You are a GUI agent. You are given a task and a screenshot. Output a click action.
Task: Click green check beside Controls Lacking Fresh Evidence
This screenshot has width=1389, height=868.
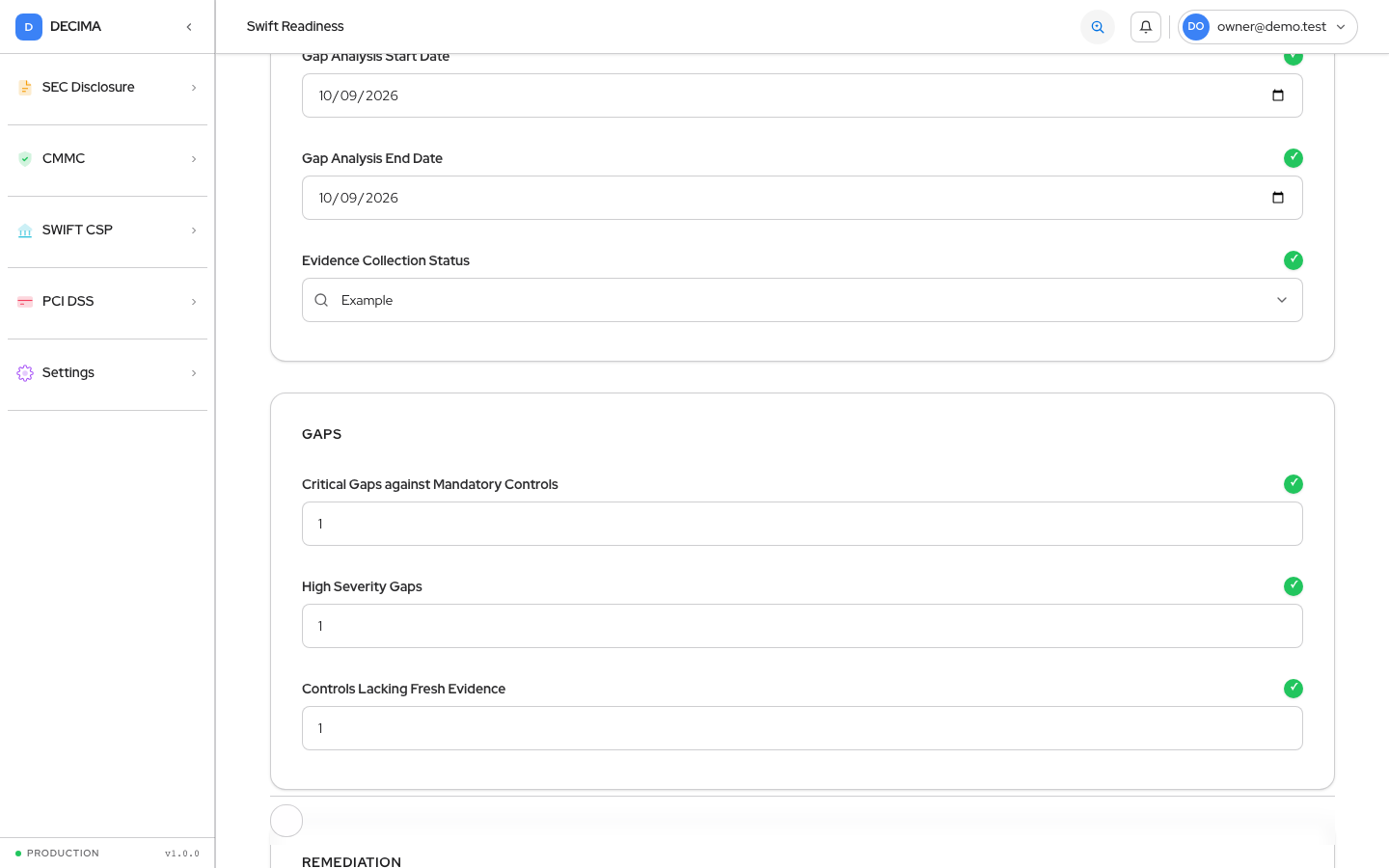pos(1294,689)
